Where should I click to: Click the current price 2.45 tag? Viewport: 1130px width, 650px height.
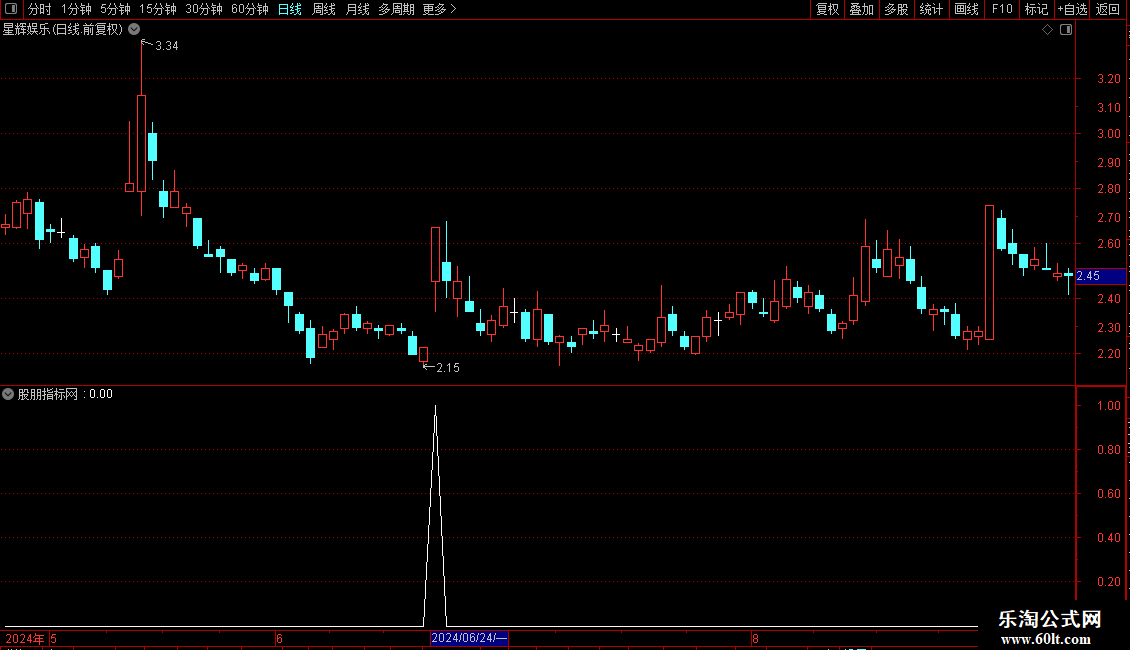(x=1100, y=276)
